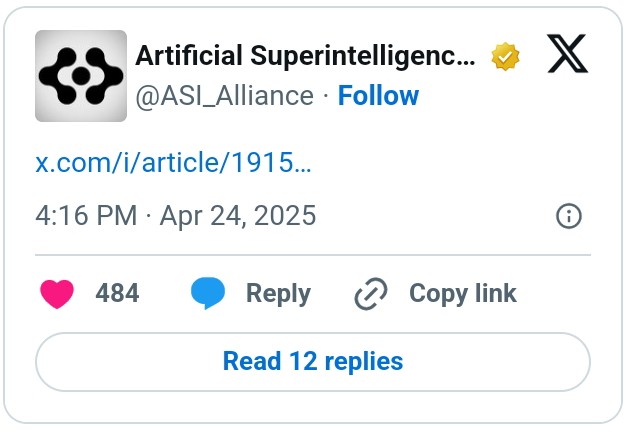This screenshot has height=437, width=626.
Task: Open Read 12 replies
Action: click(x=313, y=361)
